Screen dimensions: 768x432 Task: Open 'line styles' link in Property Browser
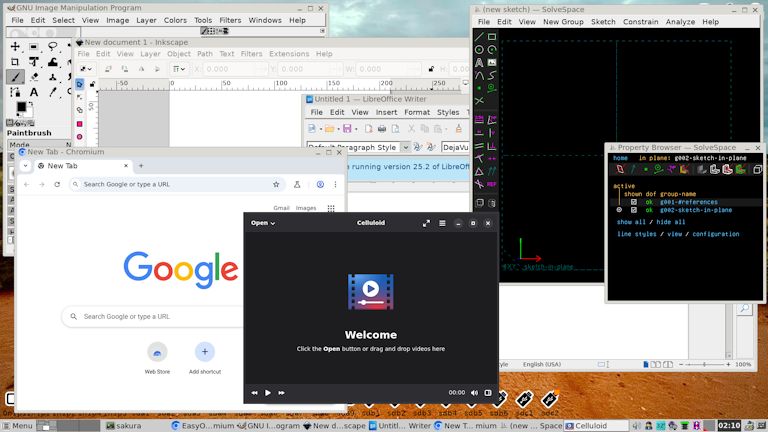[x=636, y=234]
